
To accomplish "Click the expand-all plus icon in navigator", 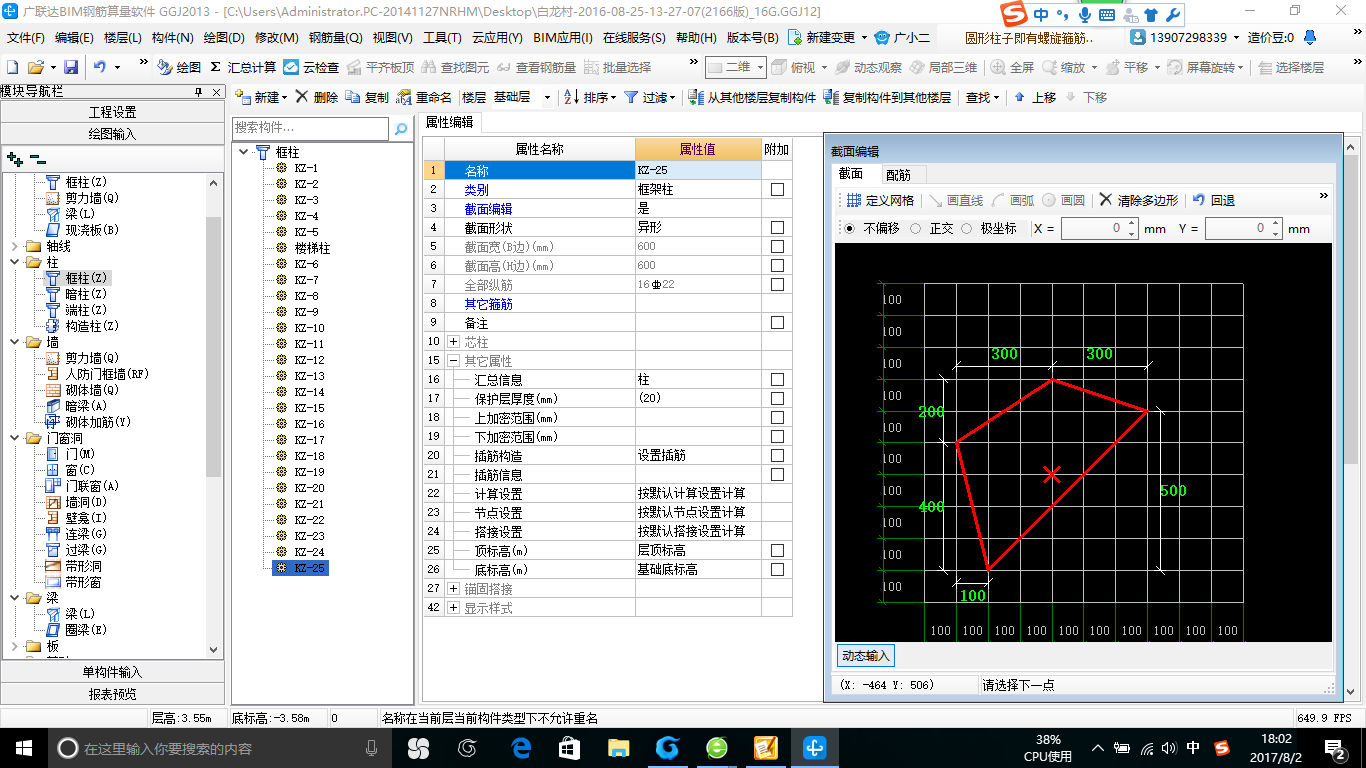I will click(x=14, y=158).
